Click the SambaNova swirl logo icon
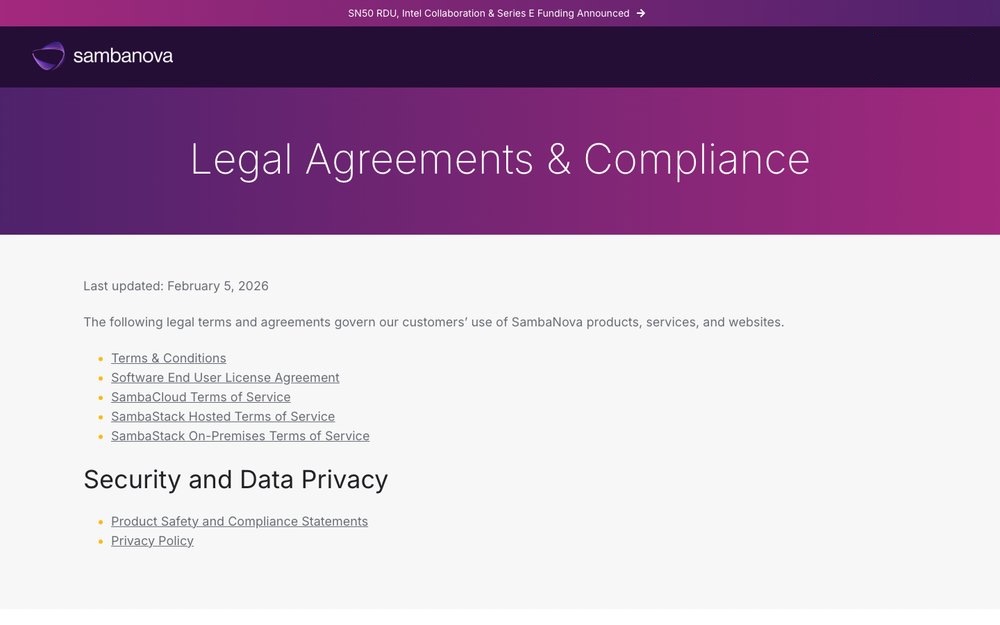 48,56
